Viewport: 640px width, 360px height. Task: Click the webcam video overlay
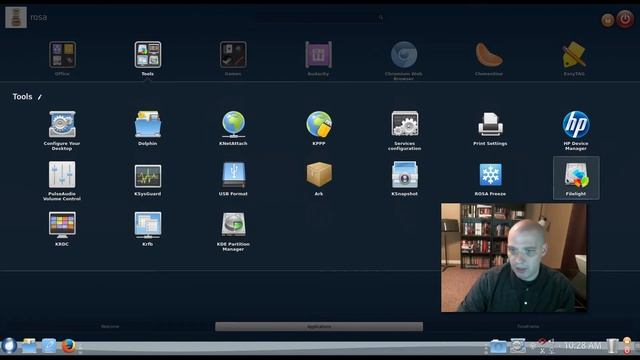[513, 258]
